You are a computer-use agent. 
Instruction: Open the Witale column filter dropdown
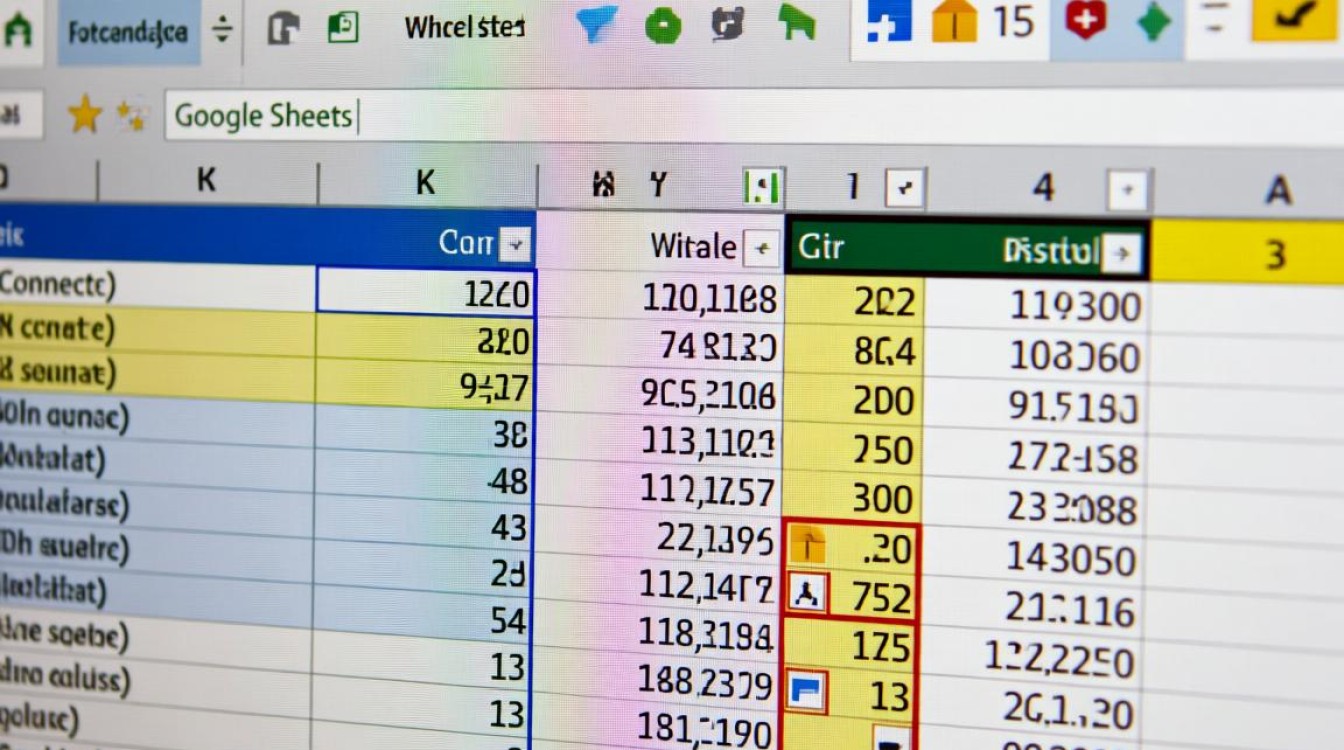[x=762, y=247]
